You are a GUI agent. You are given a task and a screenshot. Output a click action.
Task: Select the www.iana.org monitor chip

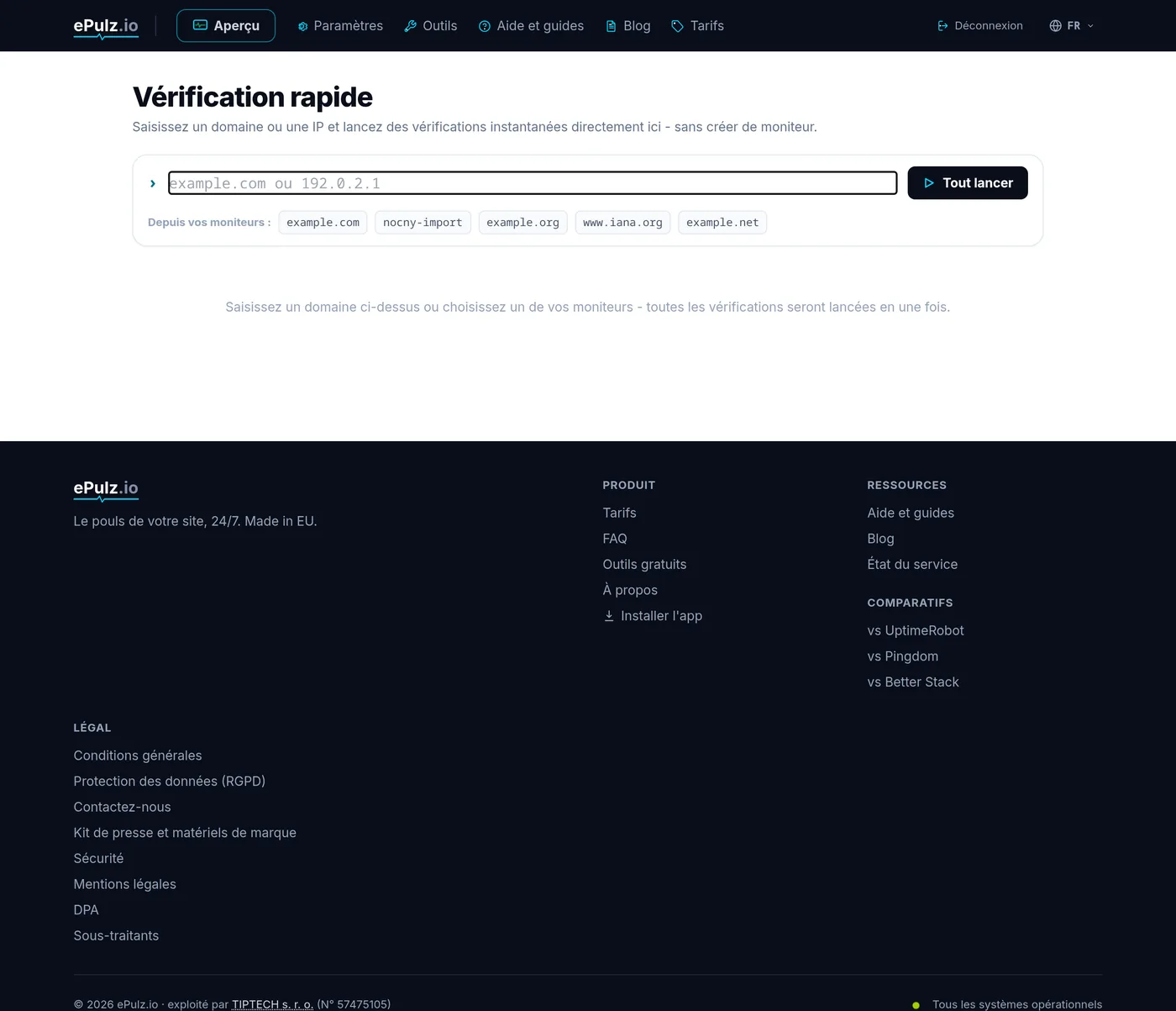pos(622,223)
